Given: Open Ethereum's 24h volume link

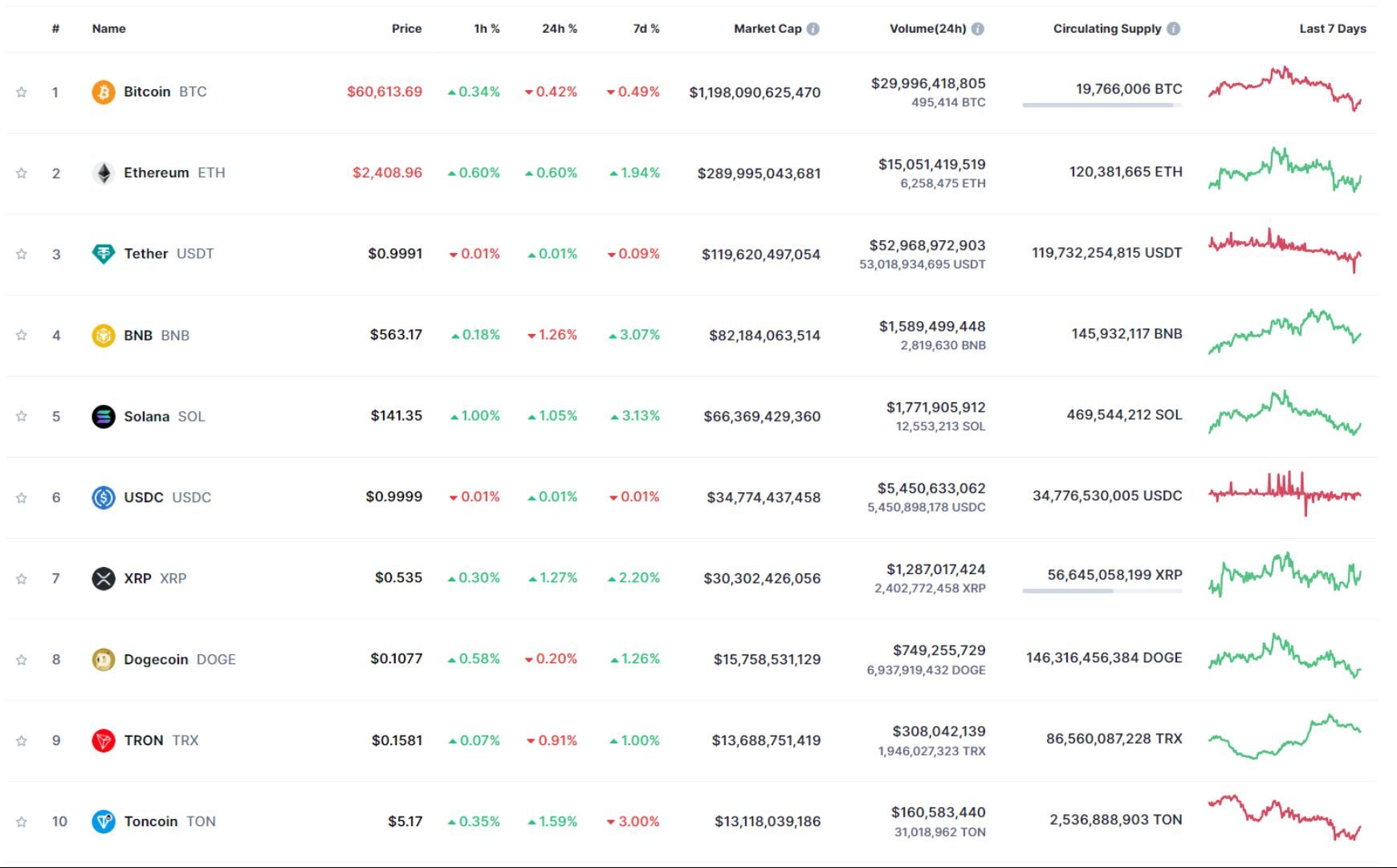Looking at the screenshot, I should pyautogui.click(x=931, y=165).
